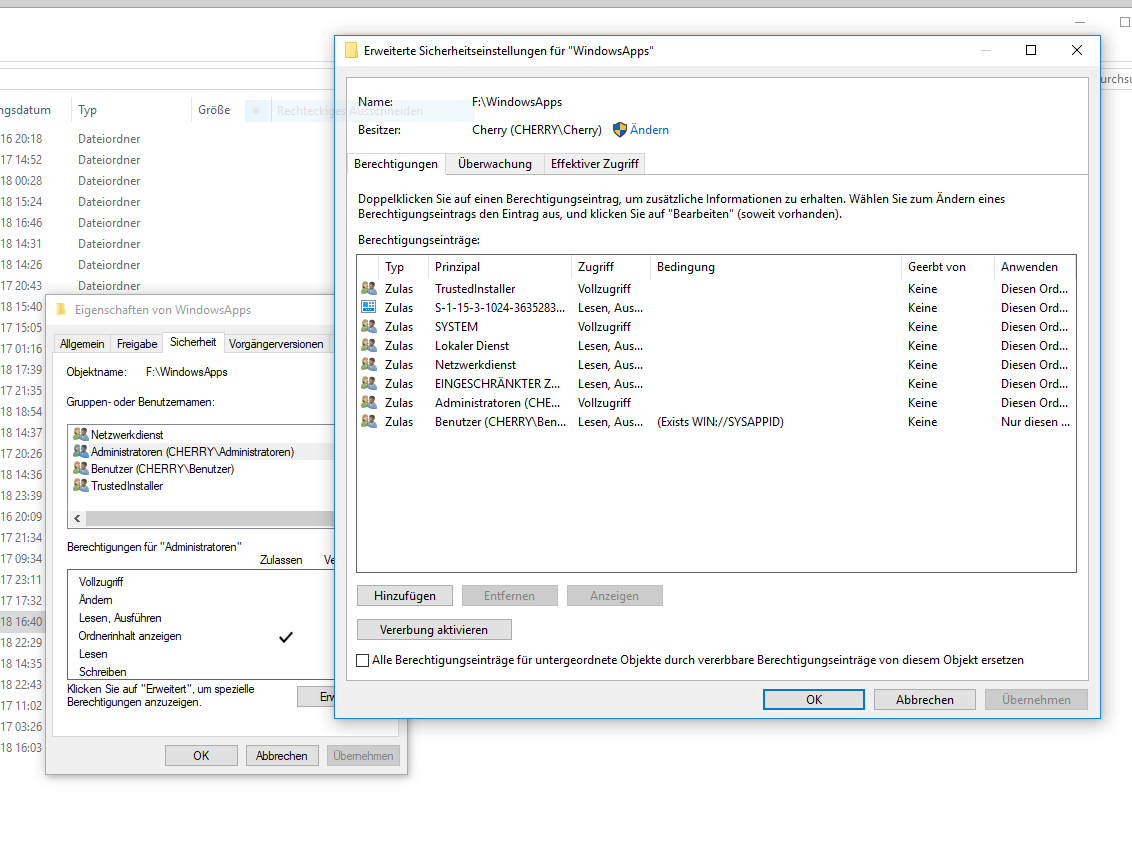Click the app package icon of S-1-15-3-1024 entry
This screenshot has height=850, width=1132.
click(369, 307)
